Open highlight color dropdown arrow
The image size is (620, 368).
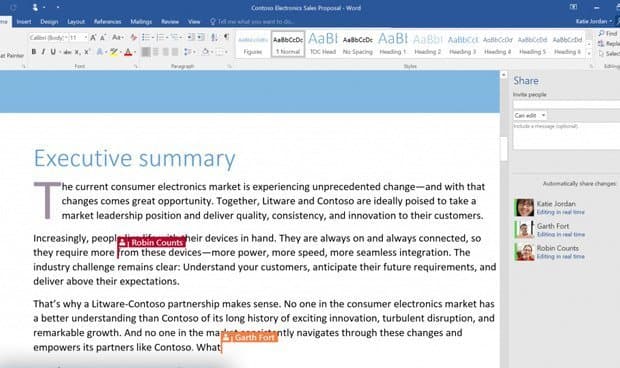click(x=120, y=52)
